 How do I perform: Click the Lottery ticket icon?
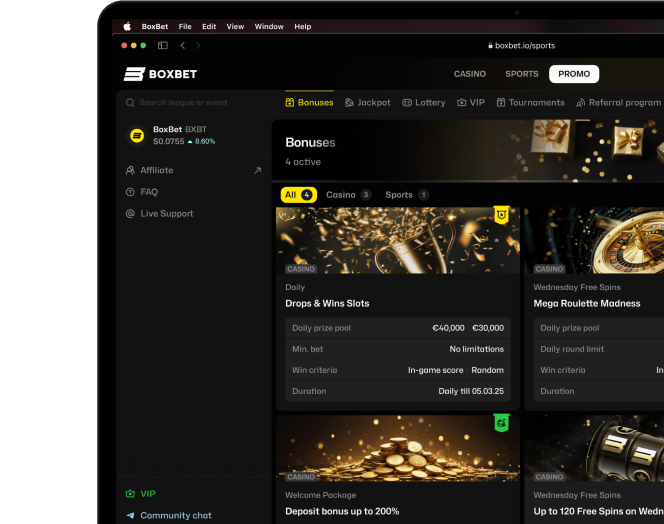[x=407, y=103]
